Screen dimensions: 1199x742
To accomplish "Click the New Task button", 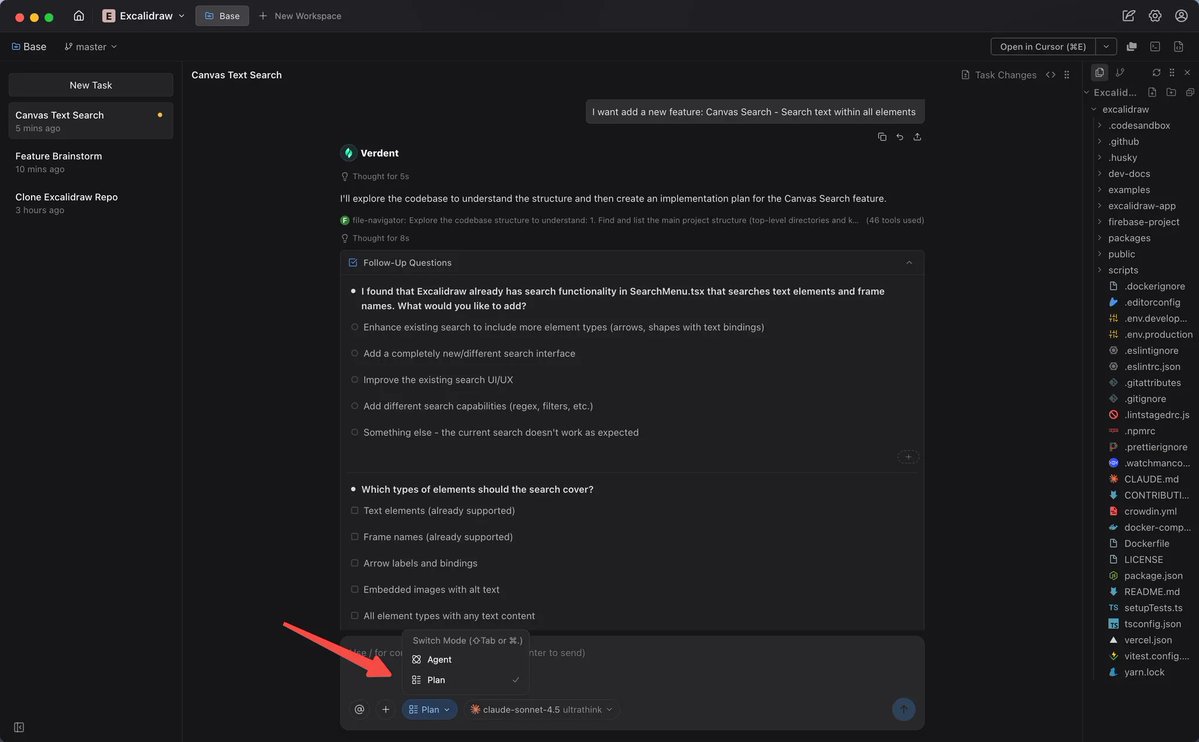I will tap(90, 85).
